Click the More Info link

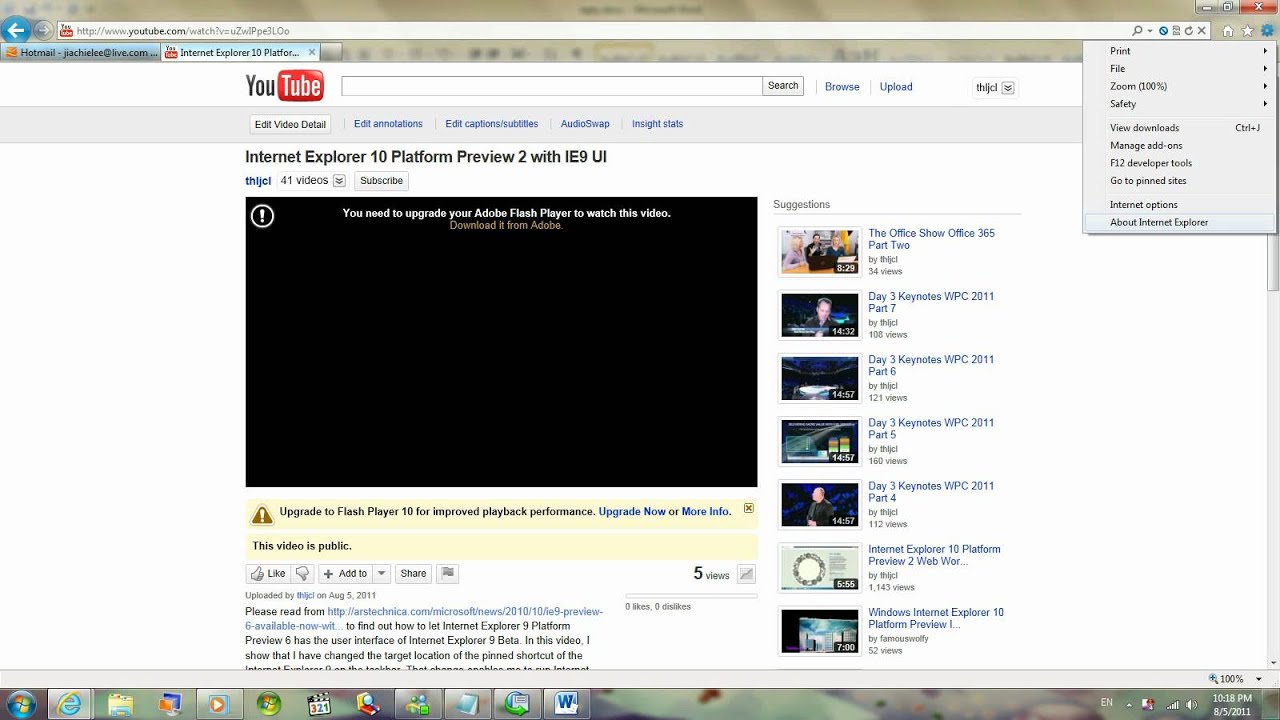[x=705, y=512]
